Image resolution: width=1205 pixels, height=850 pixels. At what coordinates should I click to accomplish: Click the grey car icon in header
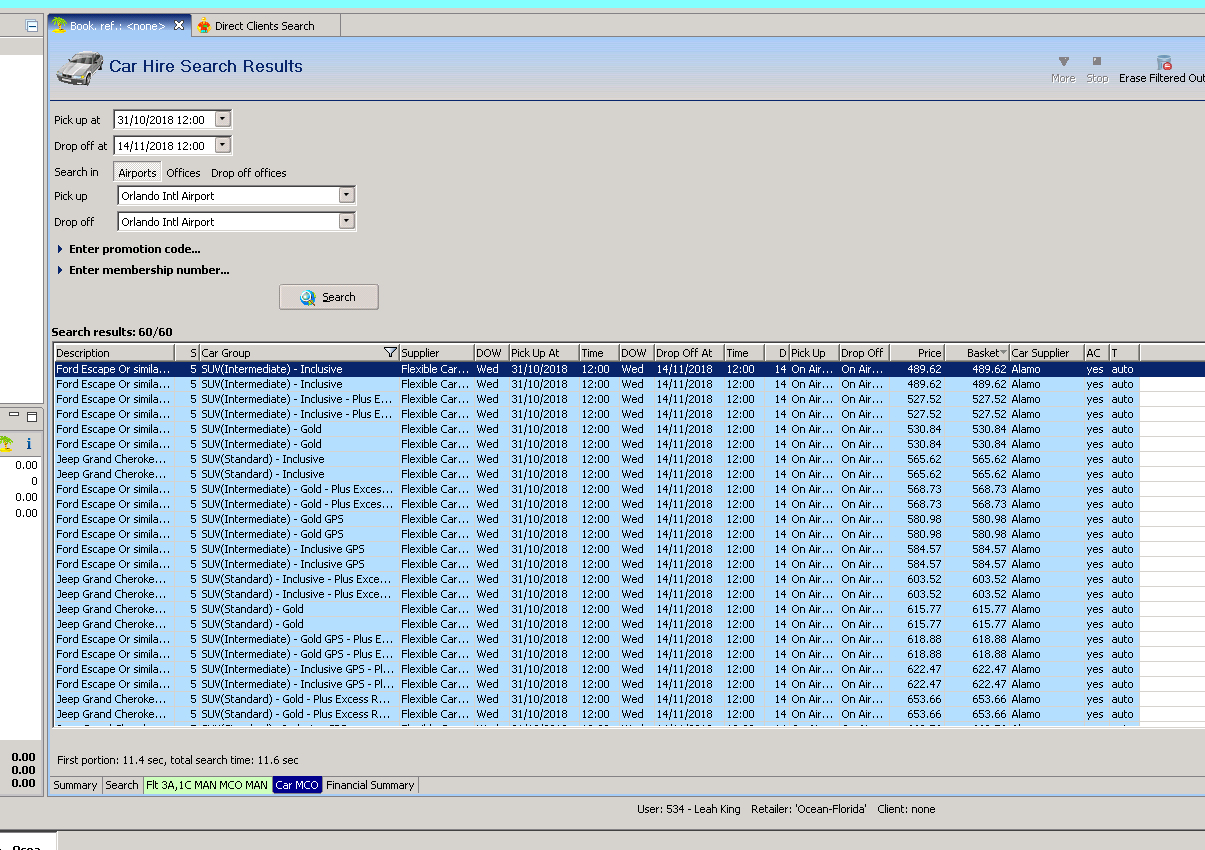click(x=80, y=67)
